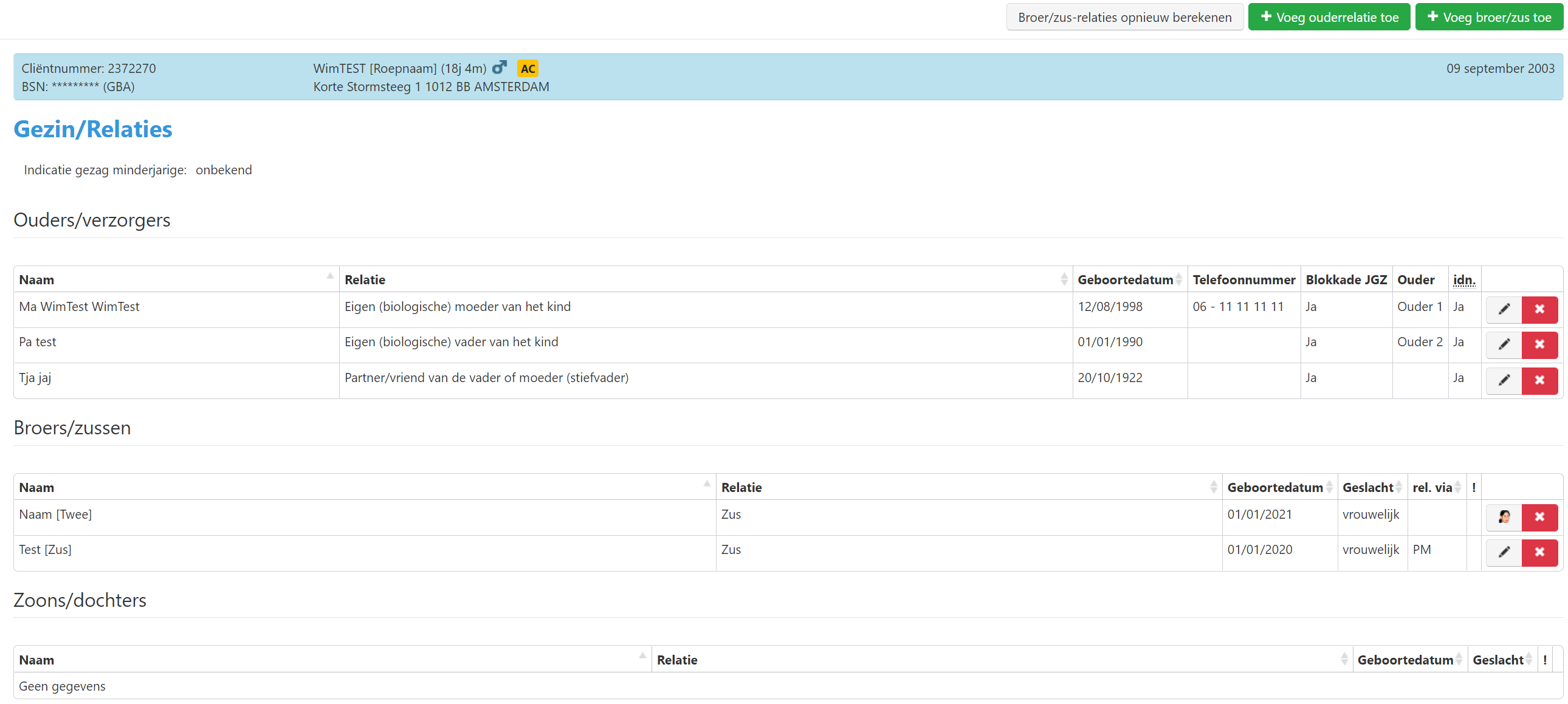Image resolution: width=1568 pixels, height=704 pixels.
Task: Edit the Tja jaj stepfather row
Action: 1504,380
